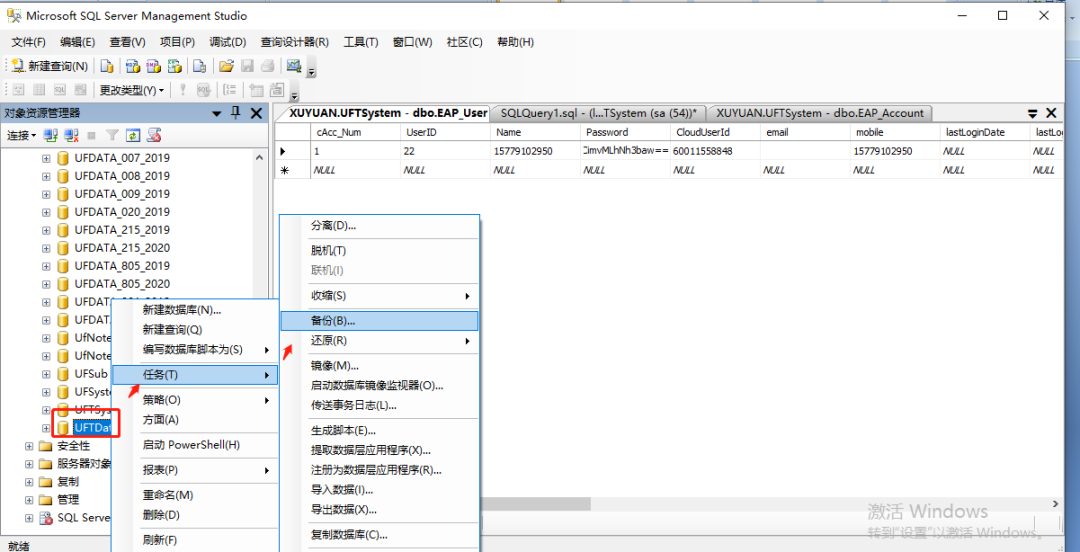
Task: Open the active documents list dropdown arrow
Action: tap(1032, 113)
